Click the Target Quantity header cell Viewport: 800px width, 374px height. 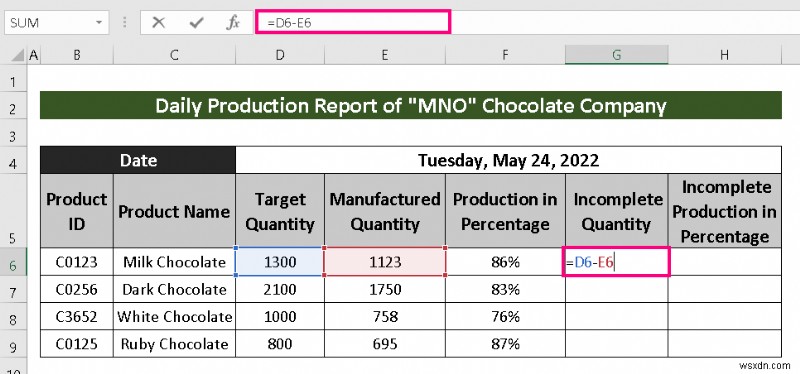click(x=280, y=211)
